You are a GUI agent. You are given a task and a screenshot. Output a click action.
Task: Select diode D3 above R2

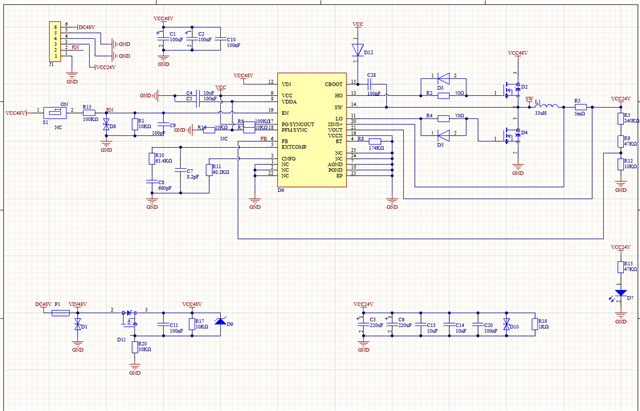443,78
